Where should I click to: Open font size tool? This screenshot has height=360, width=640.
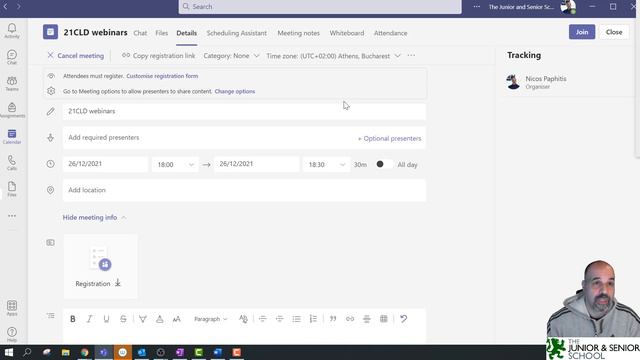pos(176,319)
